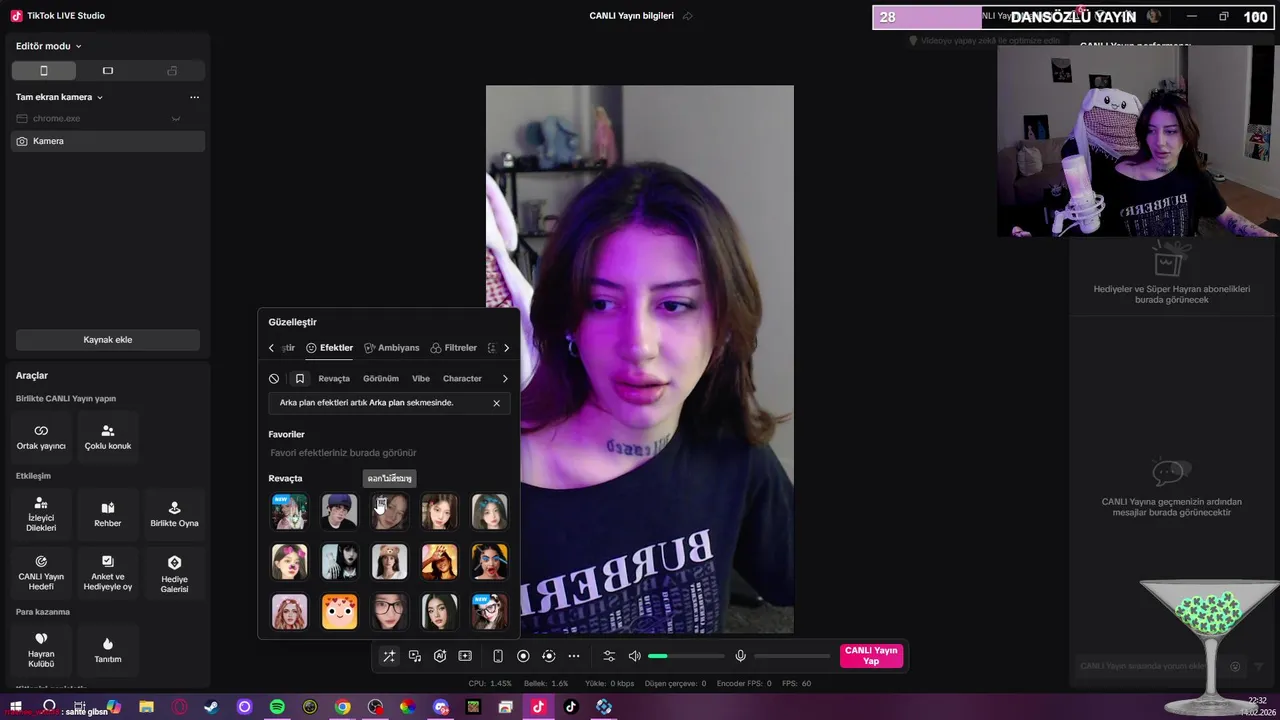Viewport: 1280px width, 720px height.
Task: Select portrait phone layout mode
Action: [43, 71]
